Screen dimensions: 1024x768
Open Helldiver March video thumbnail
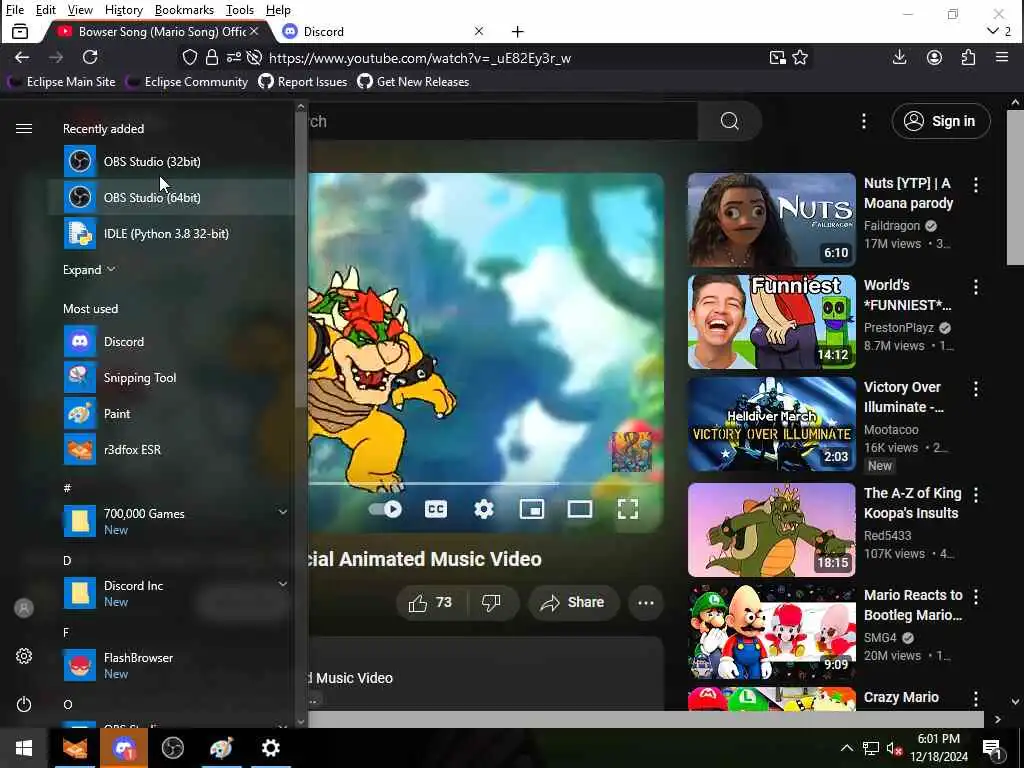(771, 424)
